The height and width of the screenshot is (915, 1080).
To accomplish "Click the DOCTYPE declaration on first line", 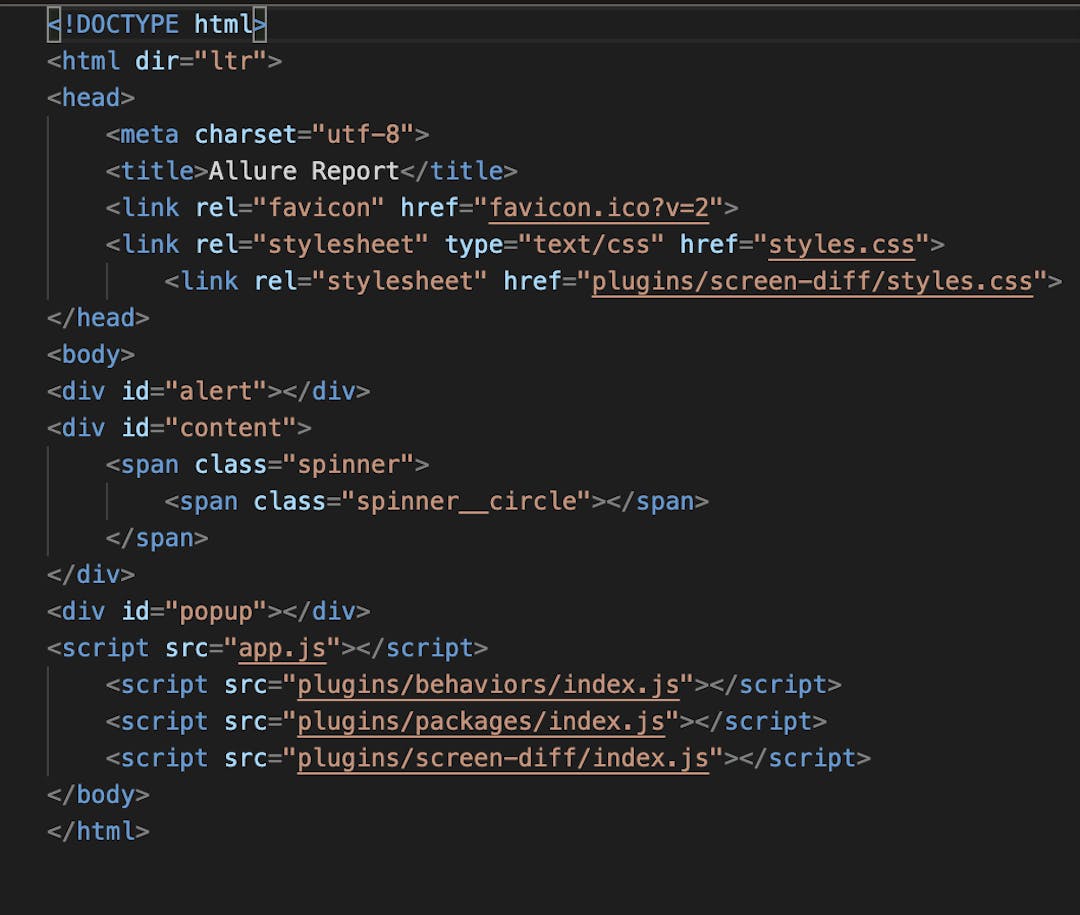I will pos(157,24).
